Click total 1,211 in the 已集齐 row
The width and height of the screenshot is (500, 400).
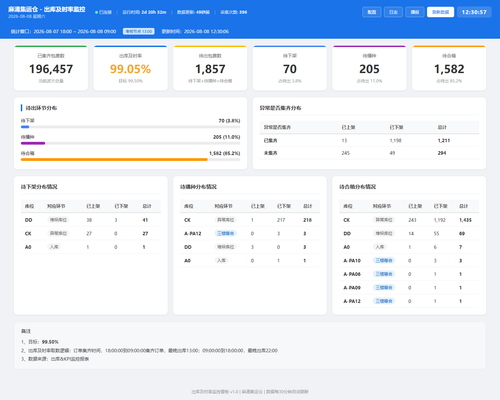point(444,140)
